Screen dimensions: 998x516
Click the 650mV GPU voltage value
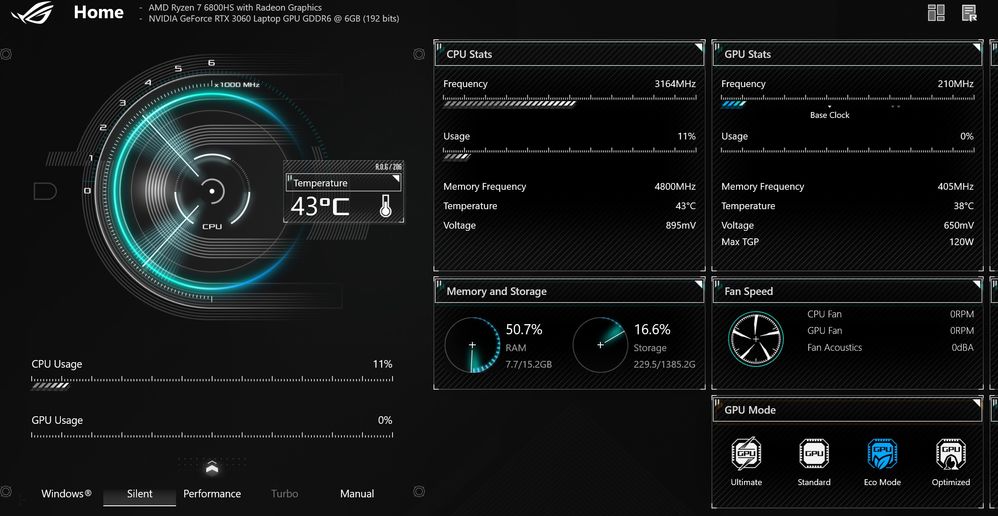[959, 225]
